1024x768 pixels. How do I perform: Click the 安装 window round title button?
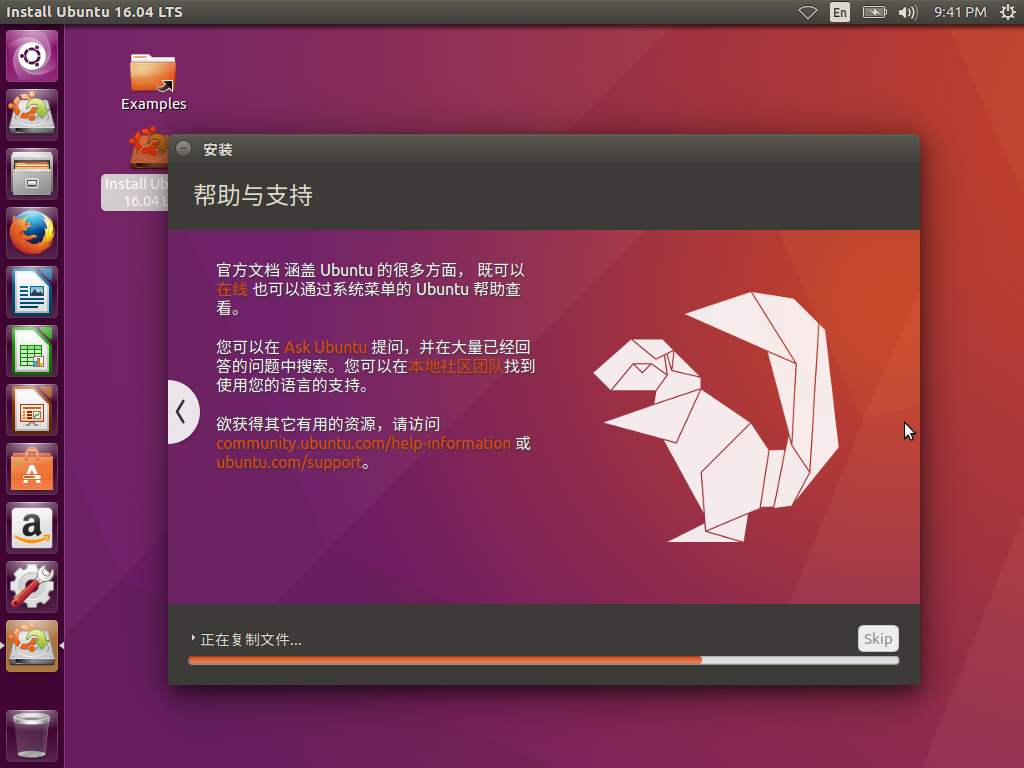tap(184, 149)
